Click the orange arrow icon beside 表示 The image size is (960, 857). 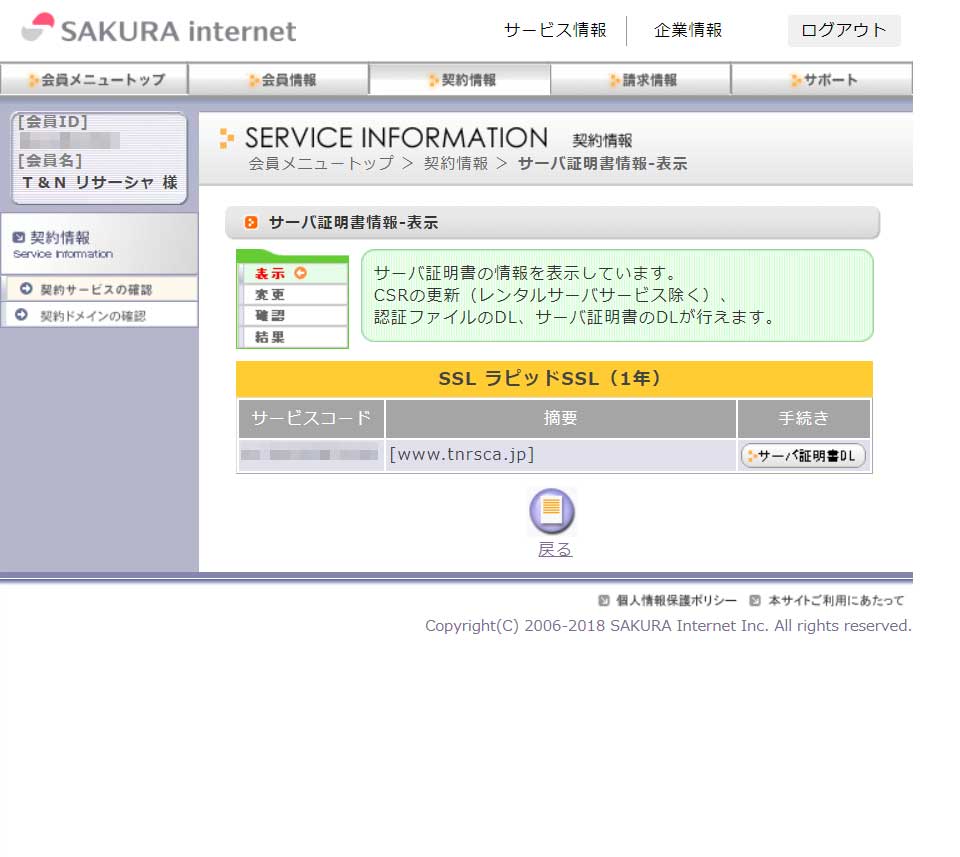click(x=301, y=273)
